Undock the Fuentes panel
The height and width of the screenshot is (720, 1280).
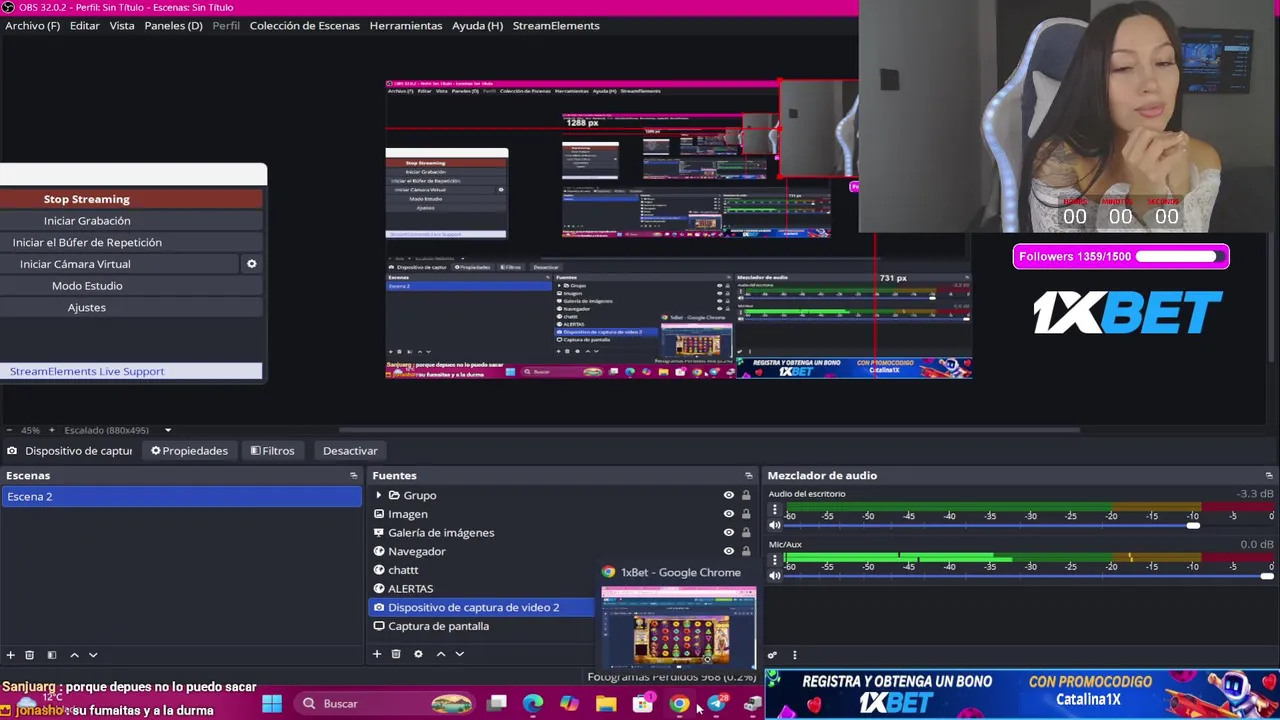click(749, 476)
